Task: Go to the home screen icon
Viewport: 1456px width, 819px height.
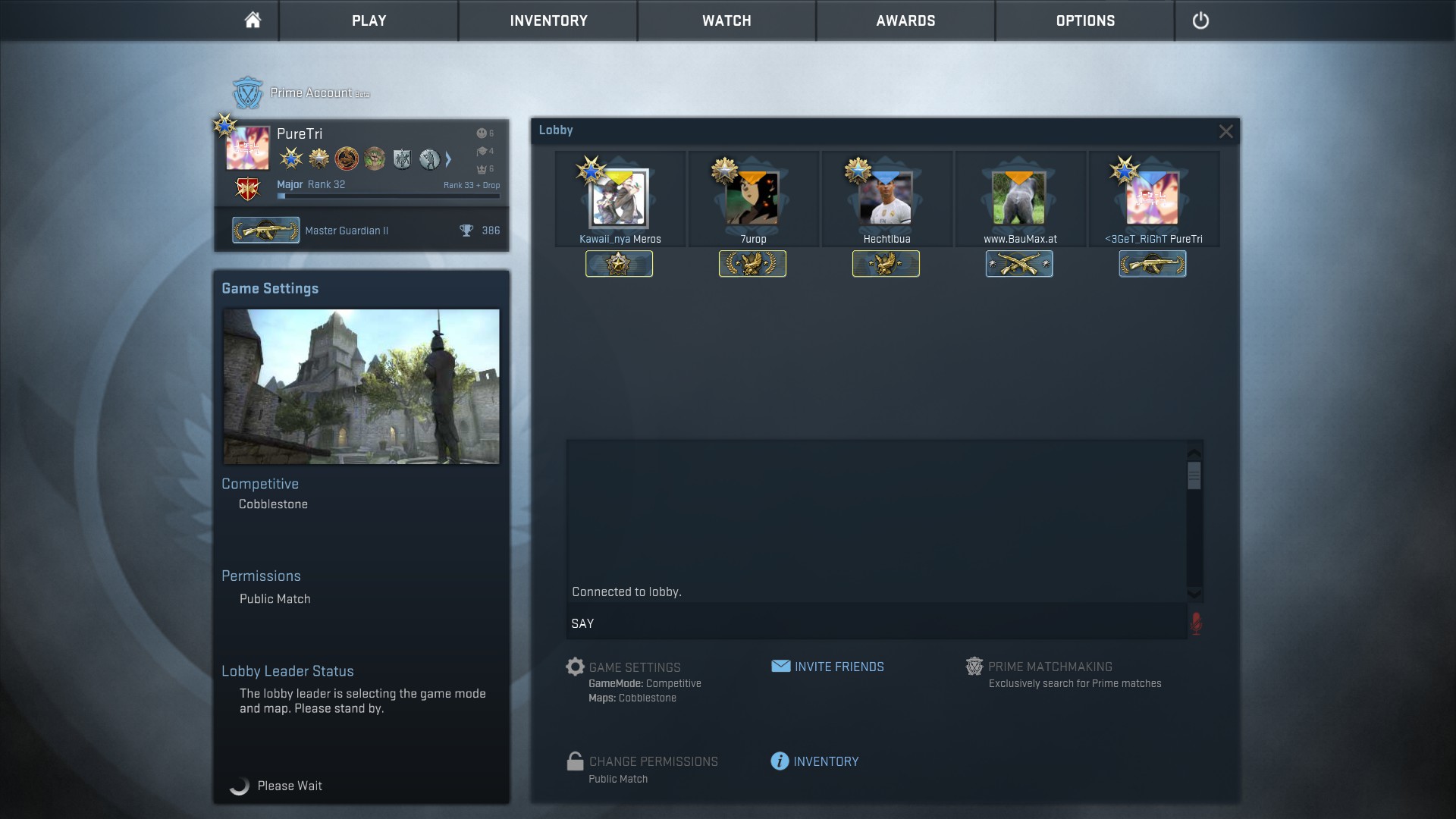Action: point(253,20)
